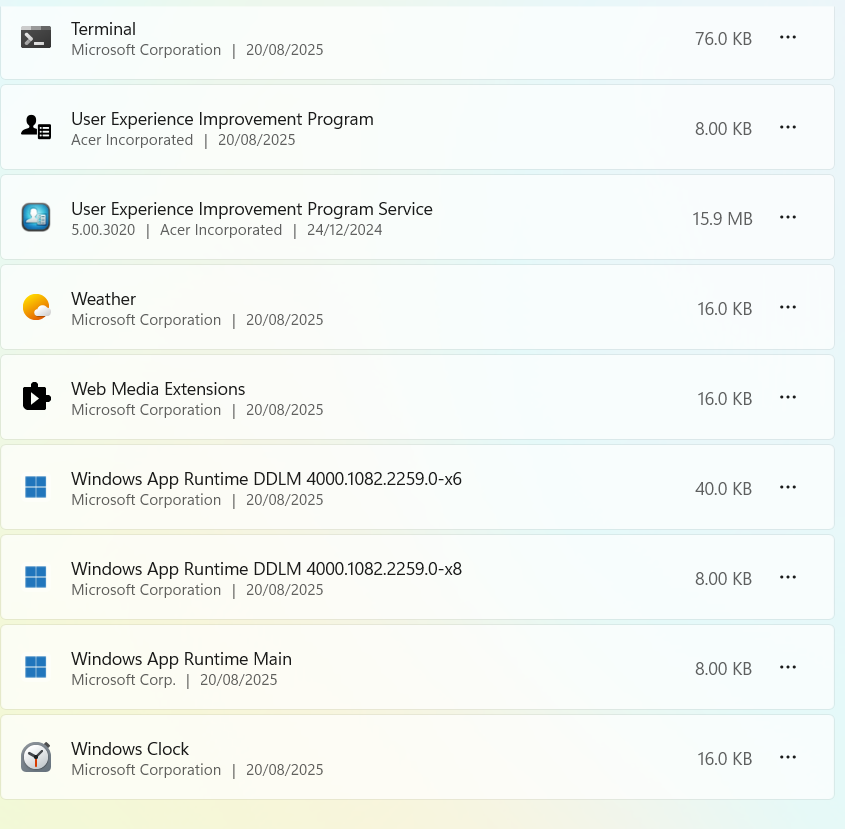Click "Acer Incorporated" beside version 5.00.3020
Image resolution: width=845 pixels, height=829 pixels.
(221, 230)
